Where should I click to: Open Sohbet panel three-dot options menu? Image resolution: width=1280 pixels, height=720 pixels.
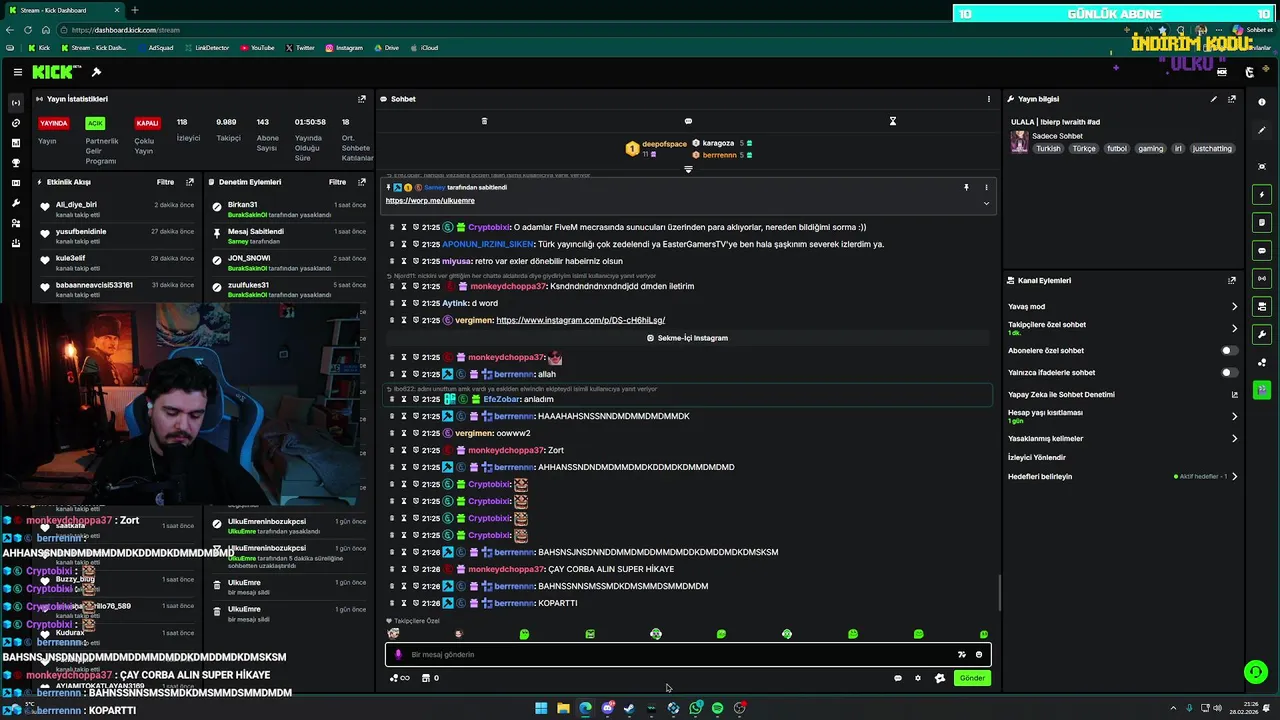coord(989,99)
